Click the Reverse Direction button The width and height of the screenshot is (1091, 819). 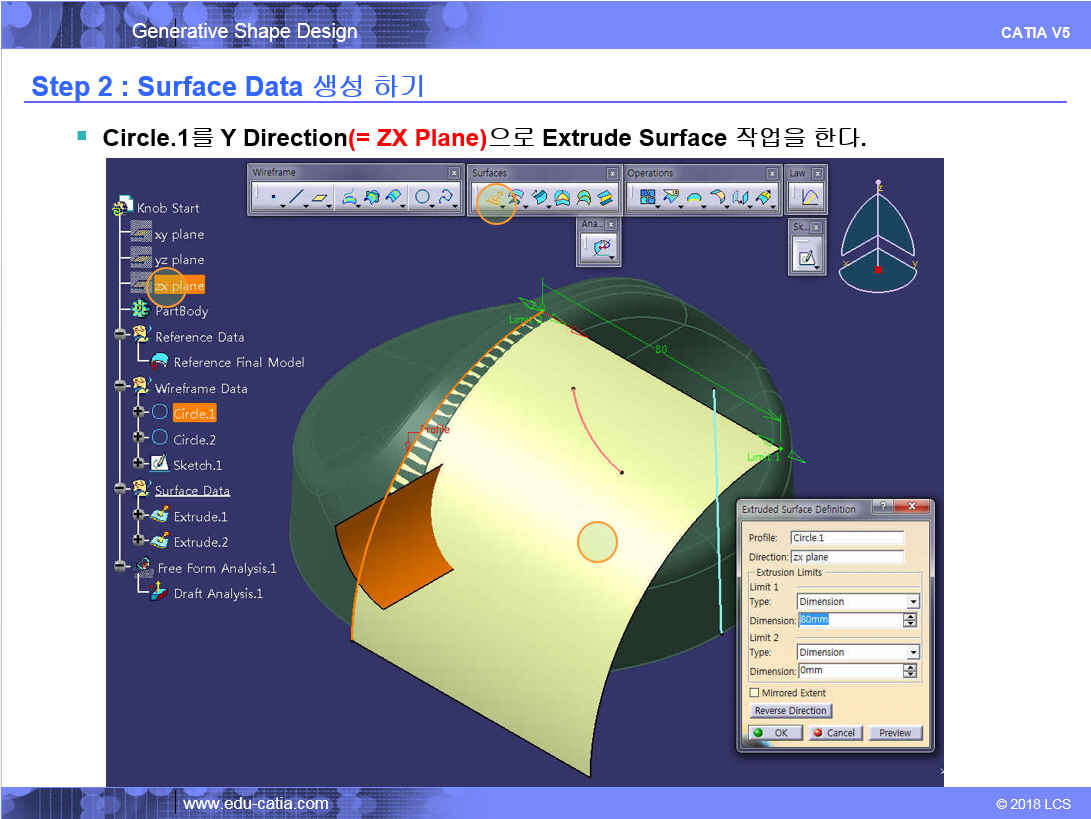790,711
